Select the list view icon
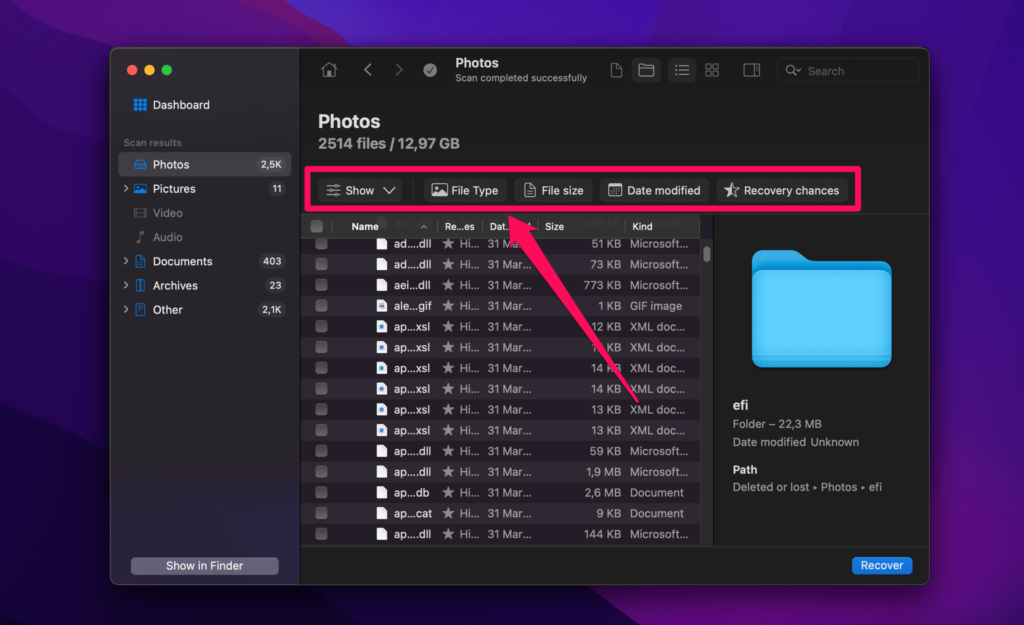The image size is (1024, 625). (x=682, y=70)
